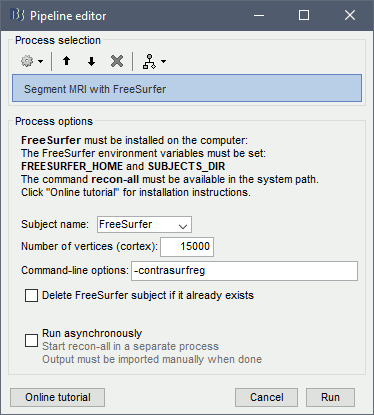Expand arrow next to gear icon
374x415 pixels.
(x=40, y=61)
